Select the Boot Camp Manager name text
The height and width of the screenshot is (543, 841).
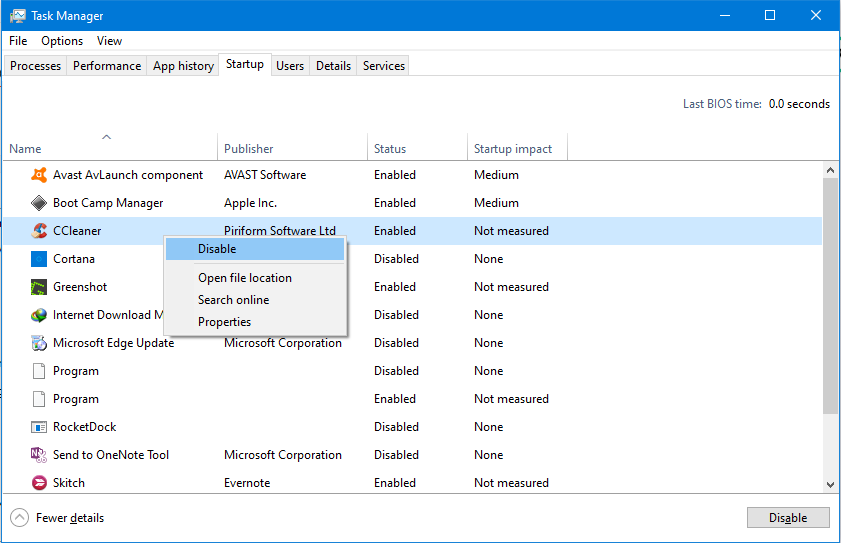[x=108, y=203]
